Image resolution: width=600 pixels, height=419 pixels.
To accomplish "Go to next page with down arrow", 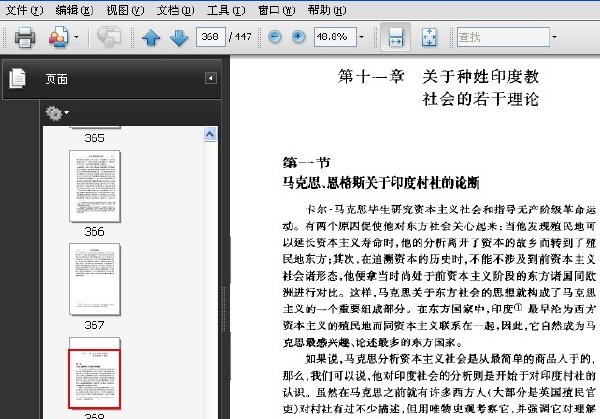I will click(179, 37).
